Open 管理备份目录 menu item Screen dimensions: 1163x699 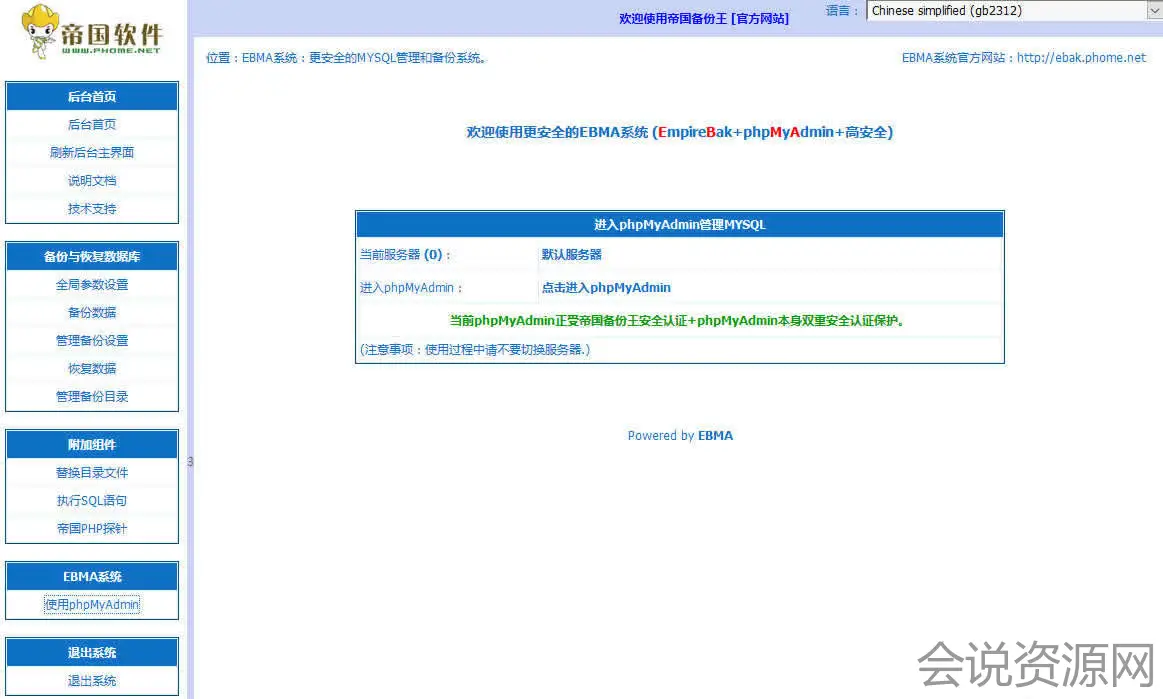click(92, 397)
